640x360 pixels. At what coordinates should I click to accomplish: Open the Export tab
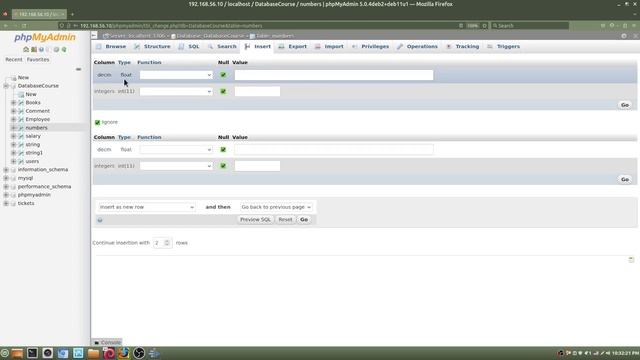tap(293, 47)
